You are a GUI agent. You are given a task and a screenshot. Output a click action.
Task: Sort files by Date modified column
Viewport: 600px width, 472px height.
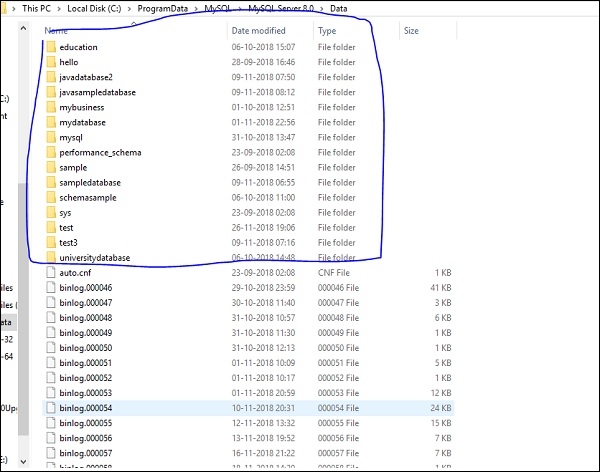(258, 31)
